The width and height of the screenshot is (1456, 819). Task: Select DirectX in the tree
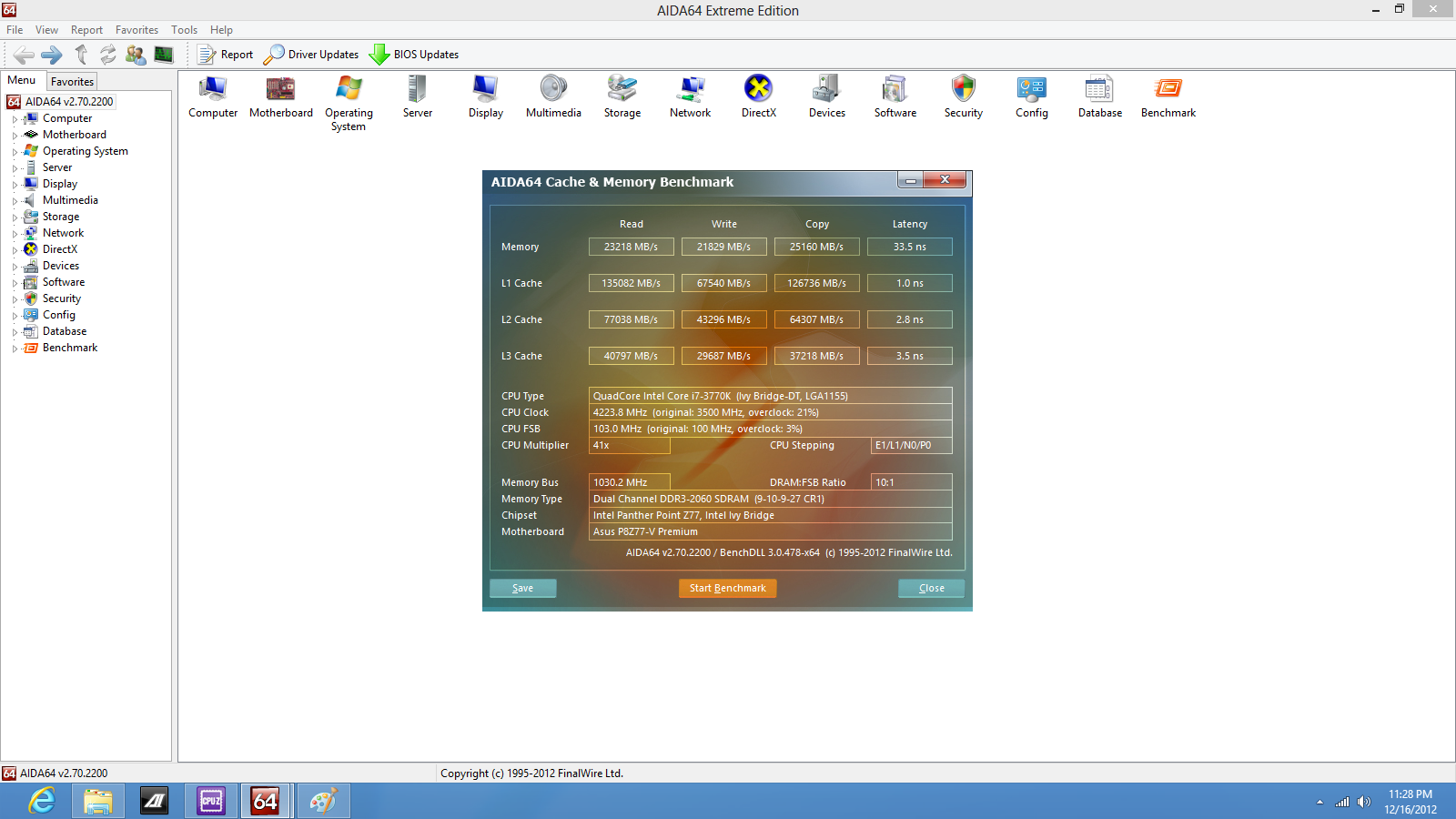coord(60,249)
